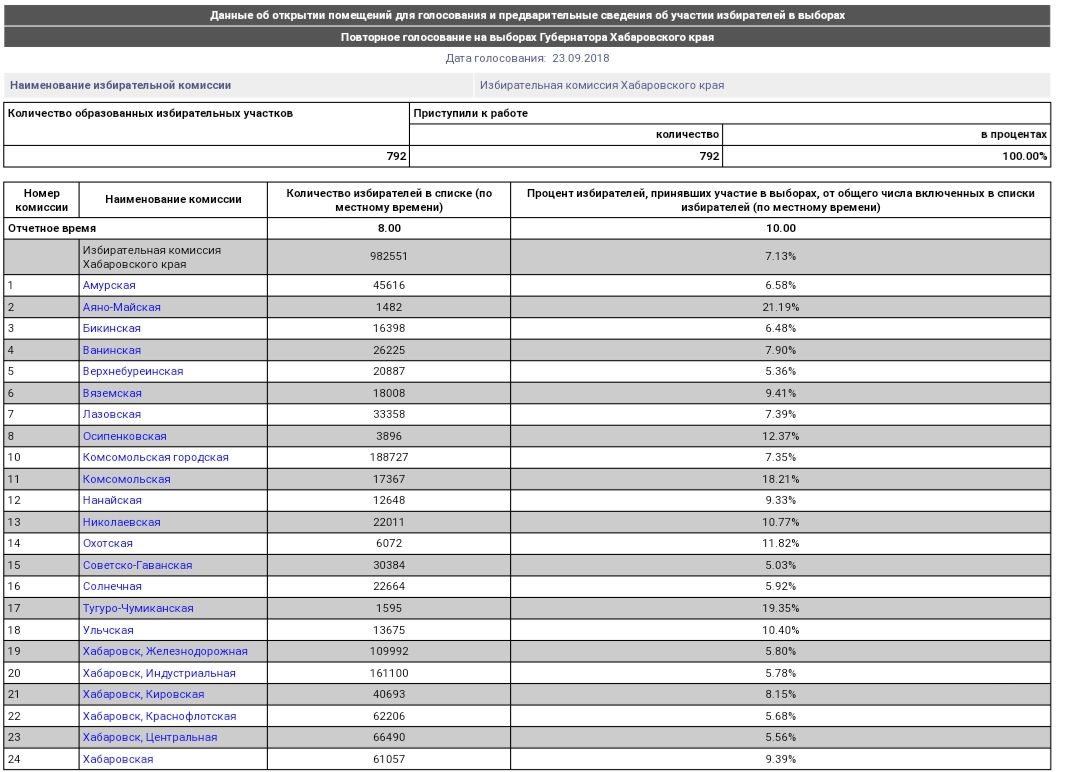Viewport: 1080px width, 772px height.
Task: Select the voter count 61057 cell
Action: [x=389, y=760]
